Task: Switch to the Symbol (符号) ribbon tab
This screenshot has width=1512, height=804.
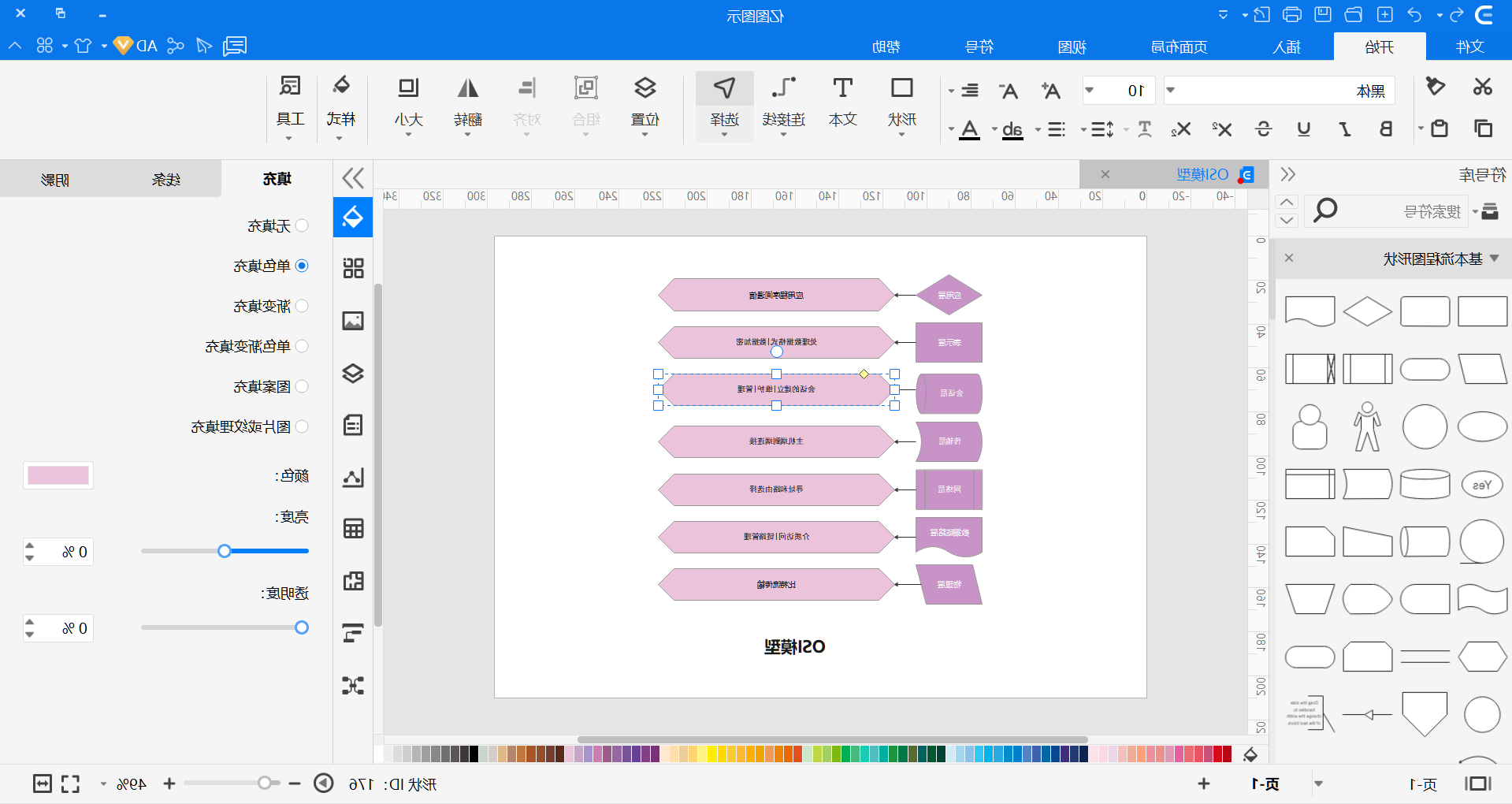Action: (x=979, y=47)
